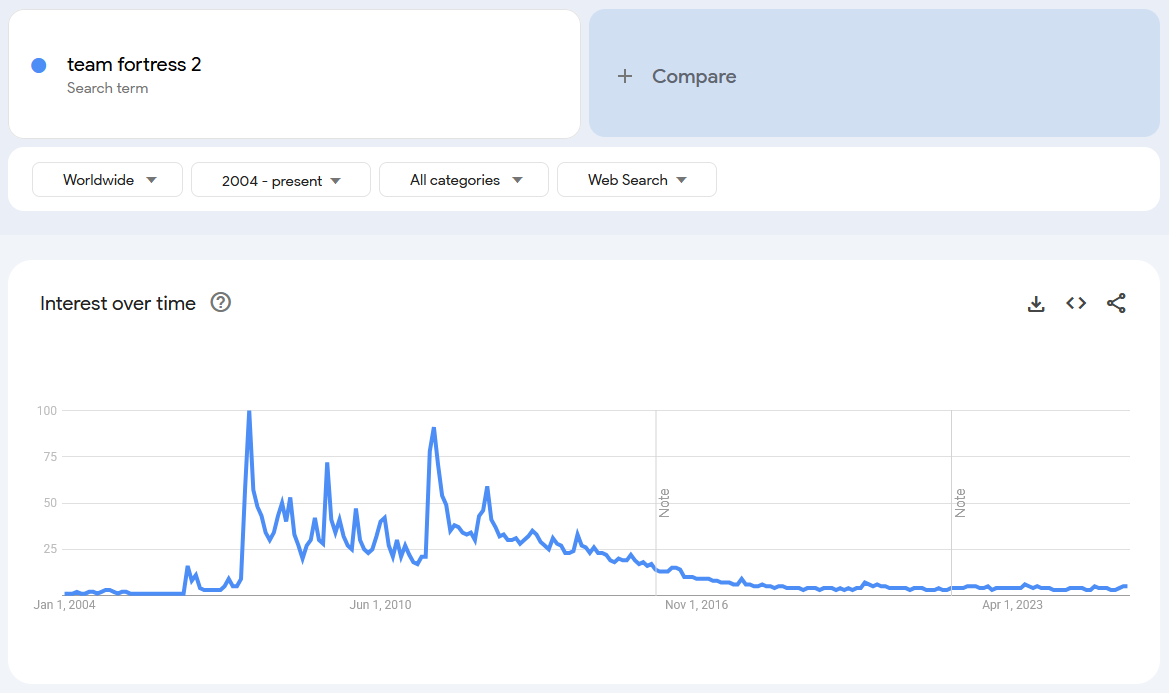Change the Web Search type dropdown
The height and width of the screenshot is (693, 1169).
[636, 180]
